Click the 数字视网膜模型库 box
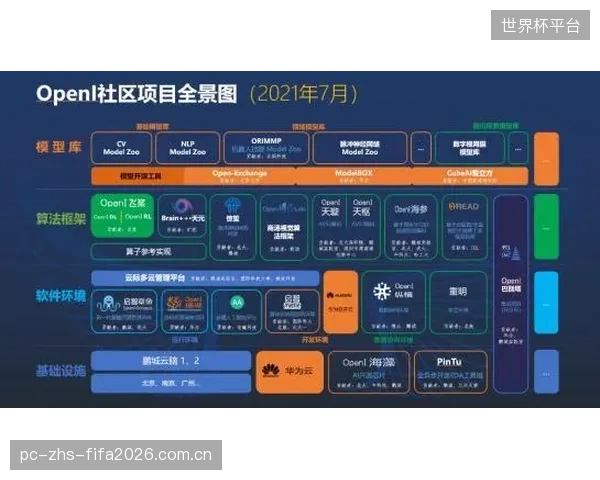The image size is (600, 480). pos(470,148)
